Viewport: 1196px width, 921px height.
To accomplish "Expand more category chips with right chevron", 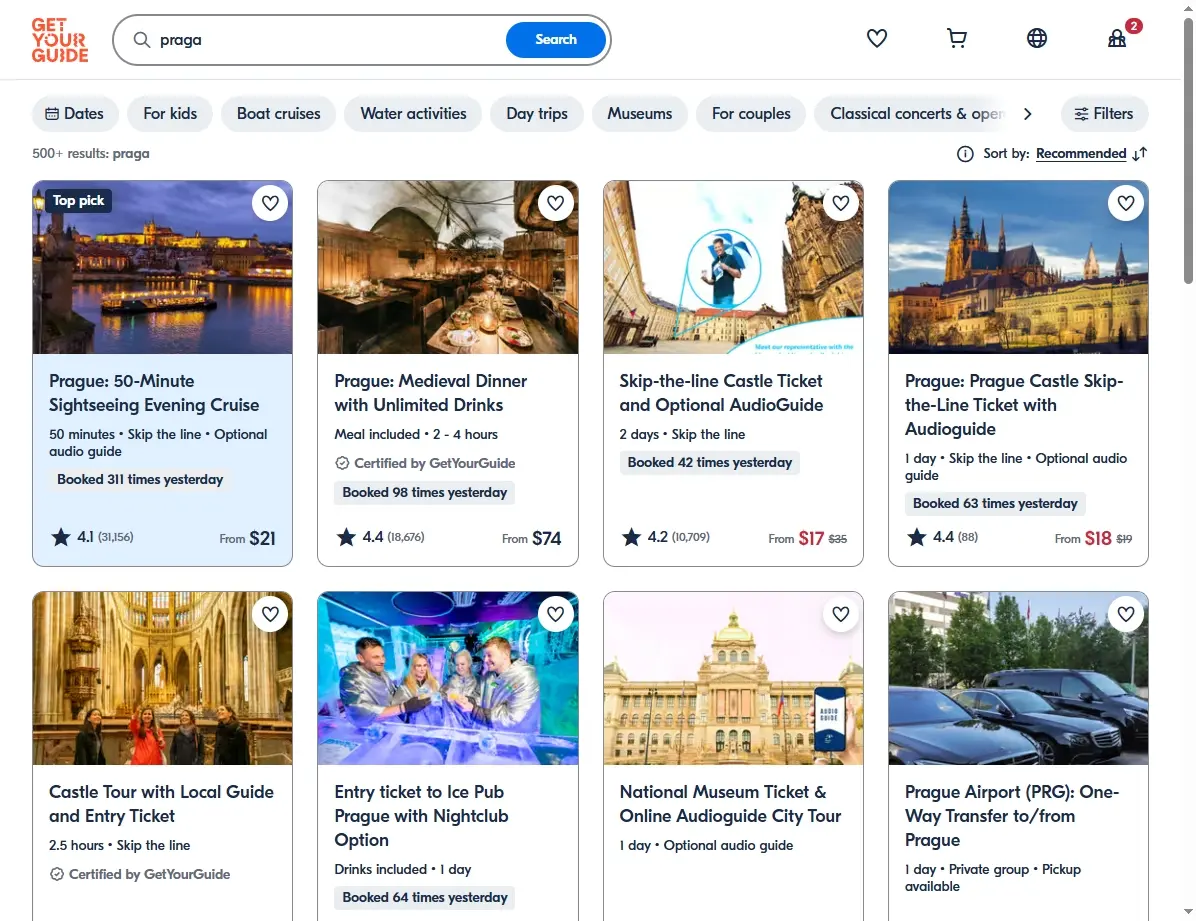I will click(1027, 114).
